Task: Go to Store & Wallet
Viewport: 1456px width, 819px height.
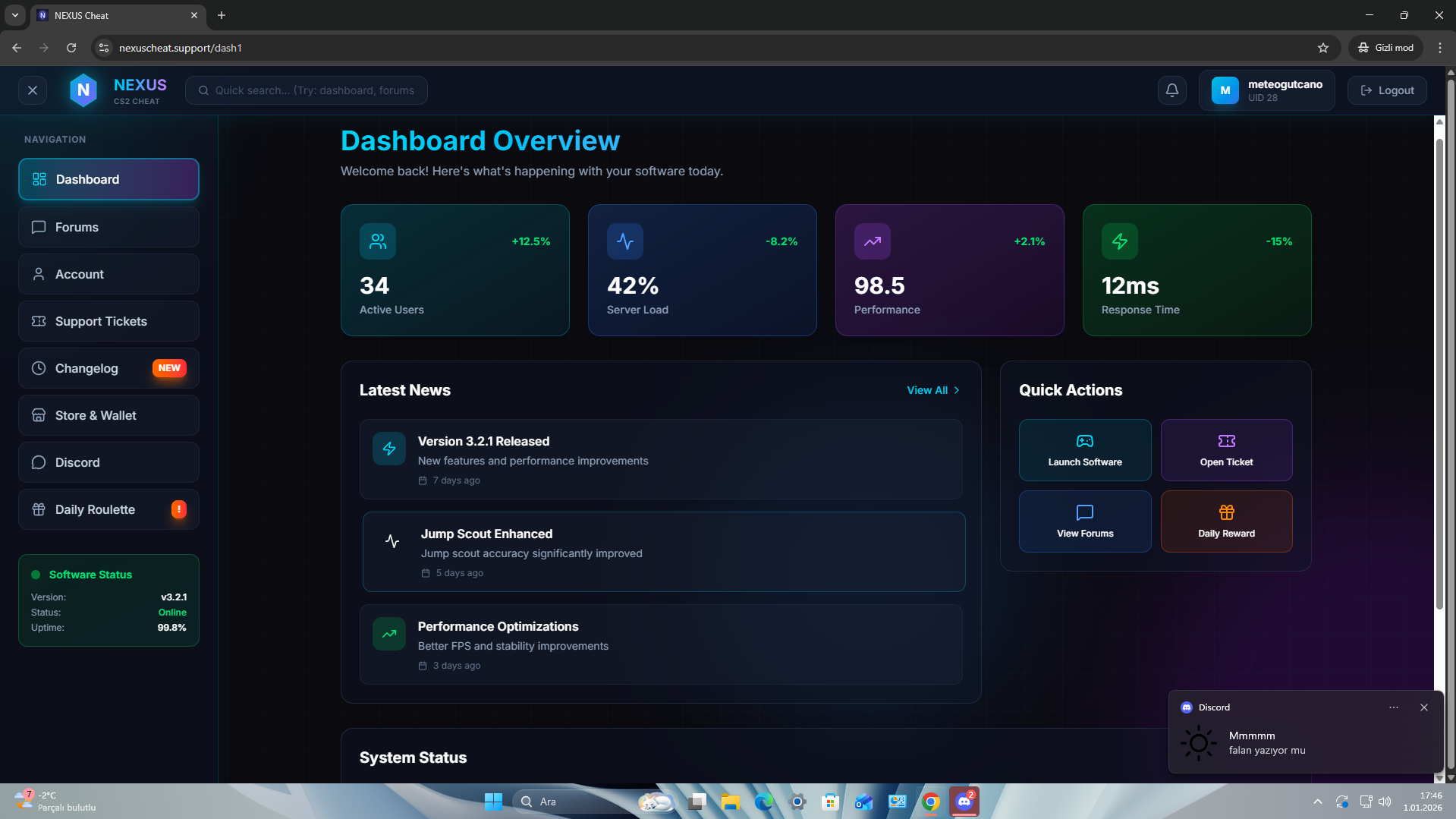Action: [x=108, y=415]
